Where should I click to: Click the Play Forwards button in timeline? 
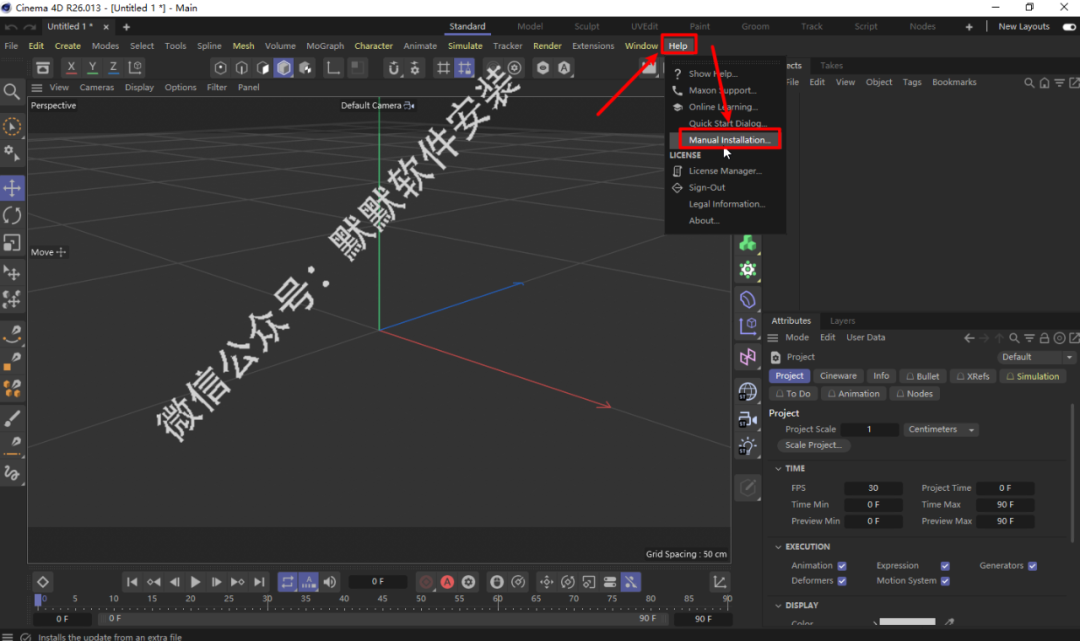[x=195, y=582]
